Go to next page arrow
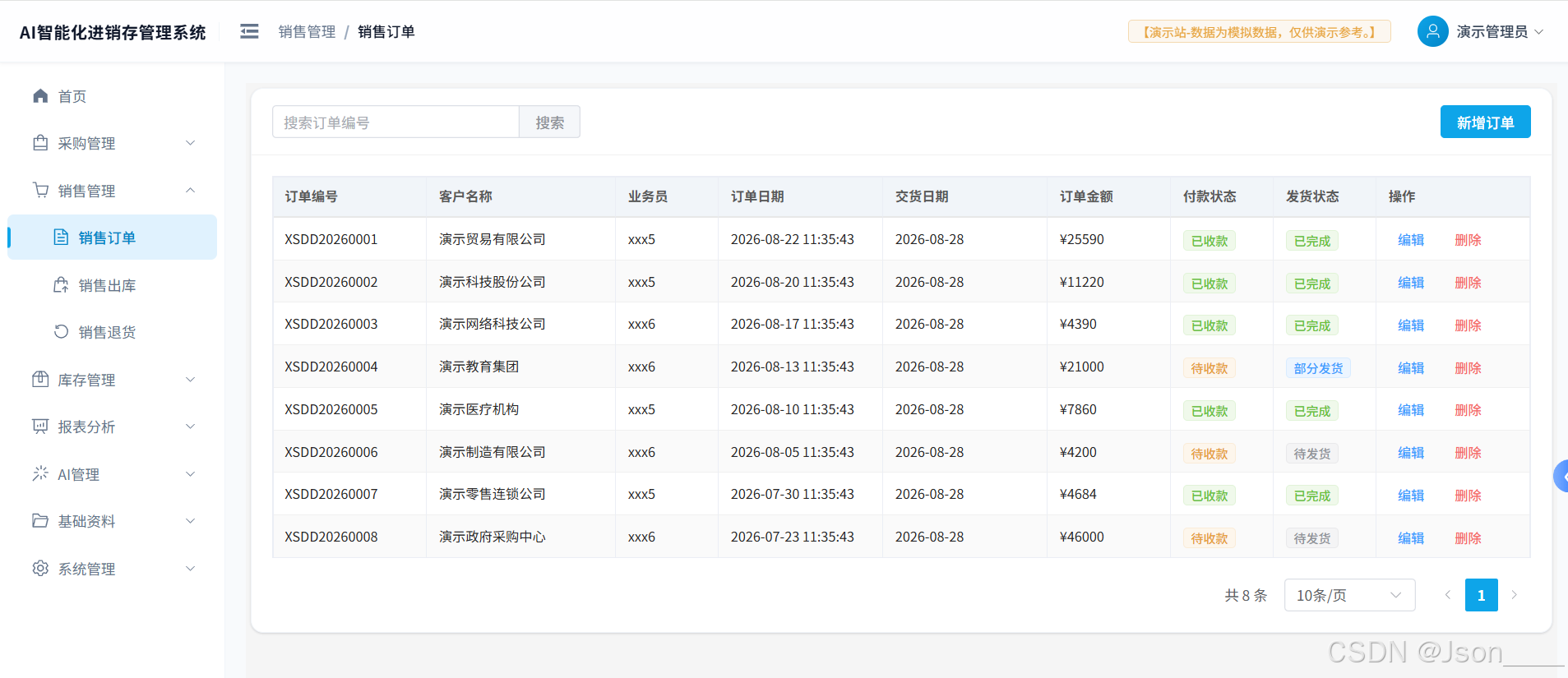 [1515, 595]
